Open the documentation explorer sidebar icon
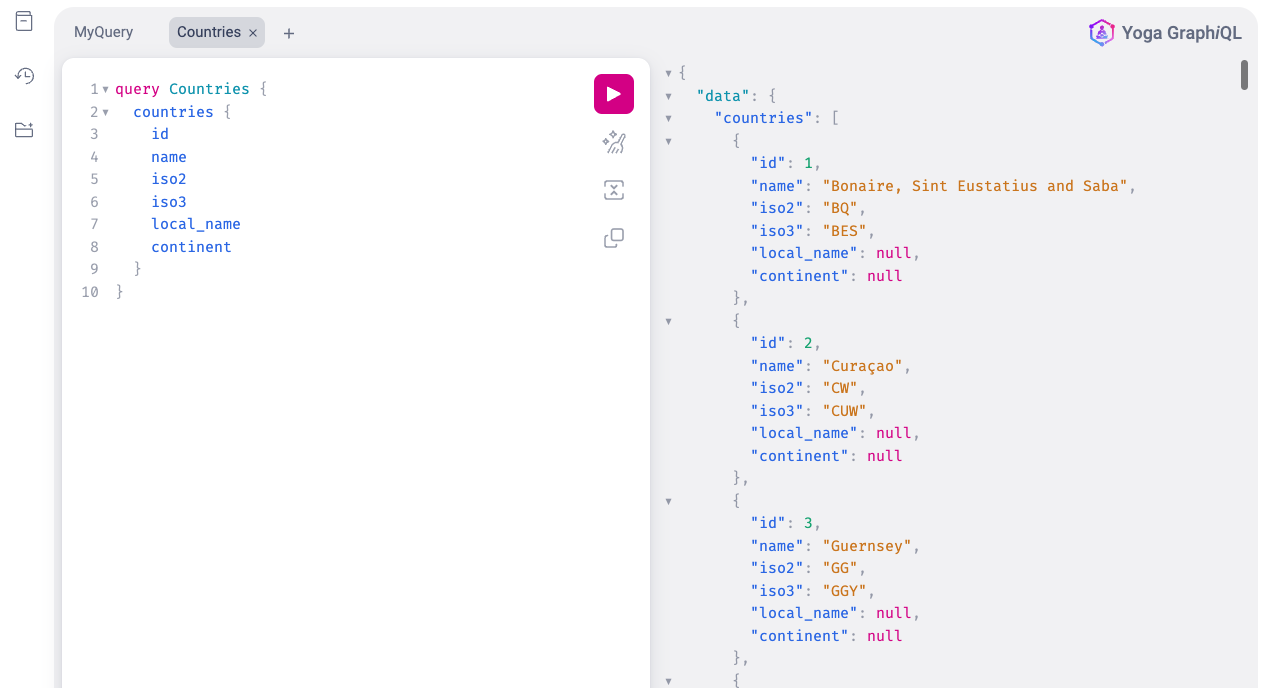The width and height of the screenshot is (1264, 688). point(24,21)
